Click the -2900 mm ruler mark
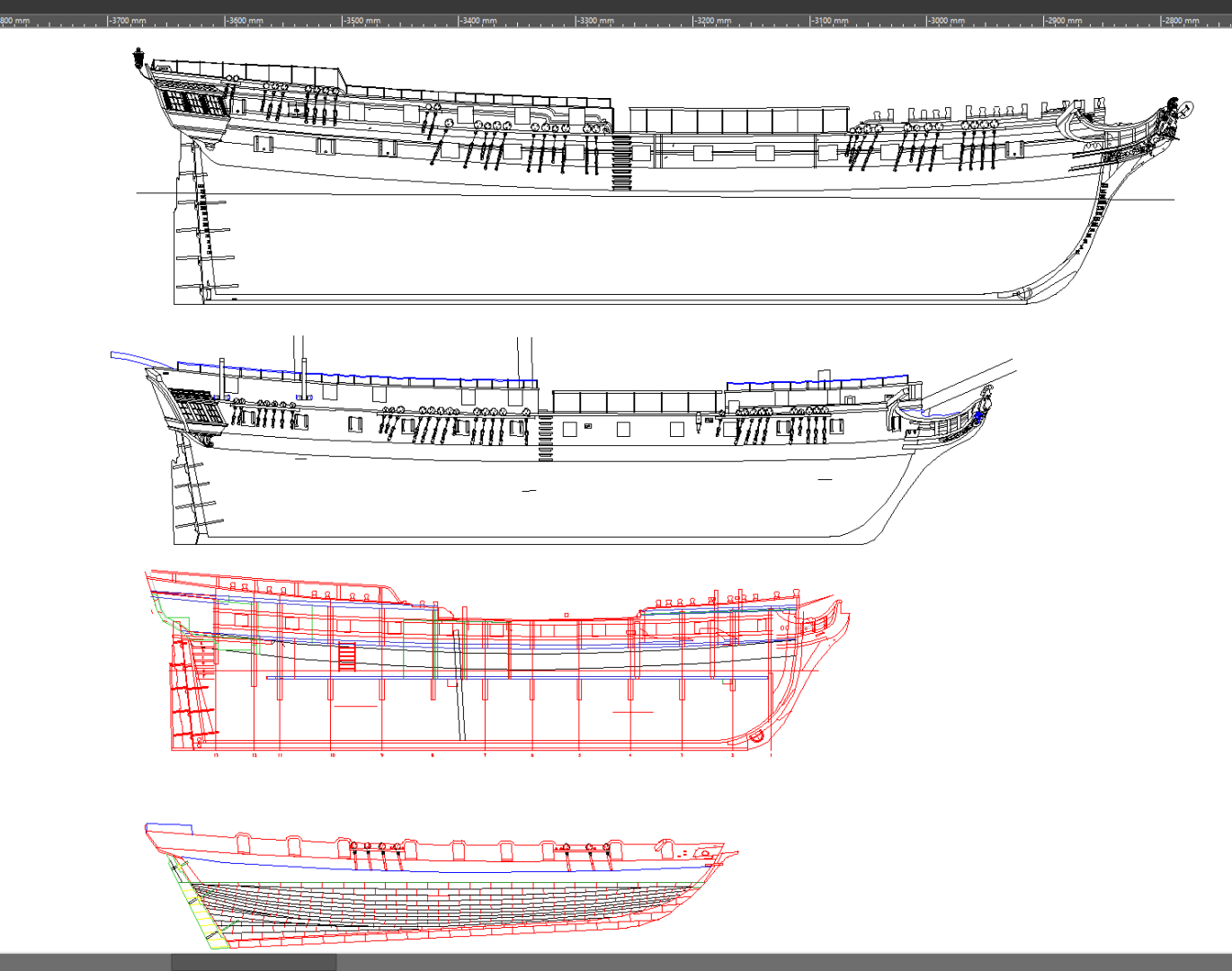The height and width of the screenshot is (971, 1232). point(1063,20)
